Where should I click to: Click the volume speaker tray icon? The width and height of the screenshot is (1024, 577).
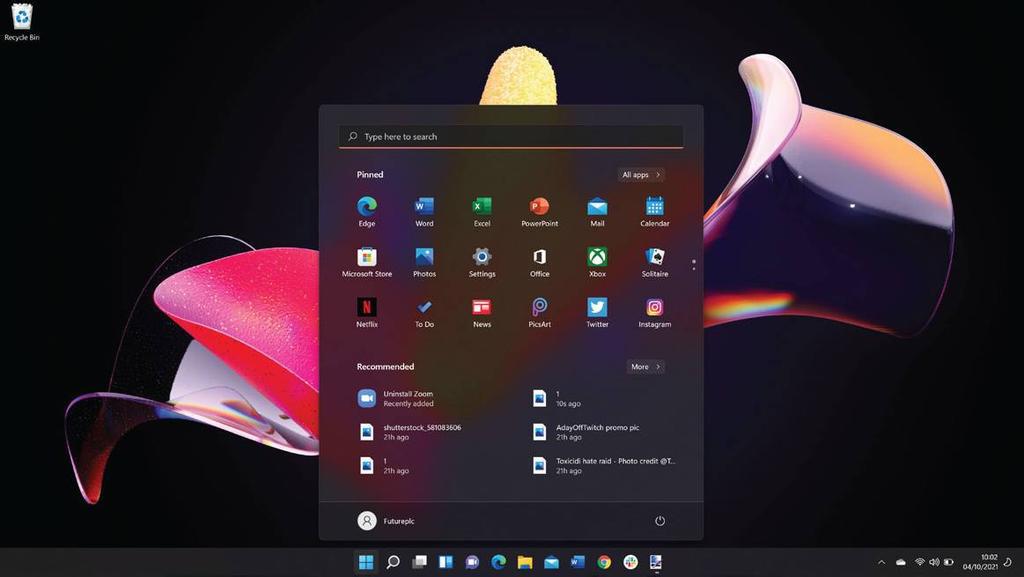pos(934,562)
